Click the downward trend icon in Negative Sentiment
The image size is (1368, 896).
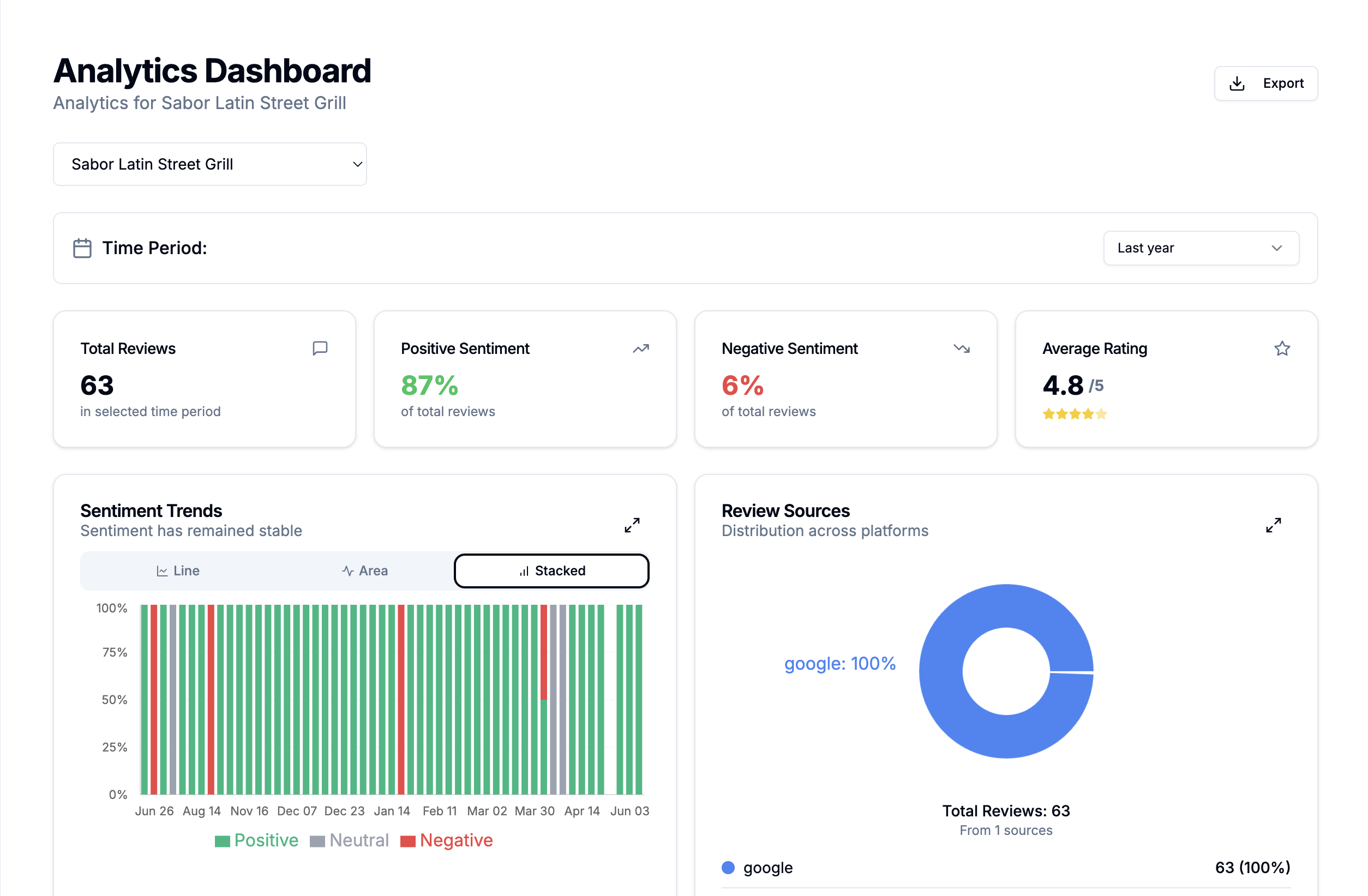(x=961, y=349)
